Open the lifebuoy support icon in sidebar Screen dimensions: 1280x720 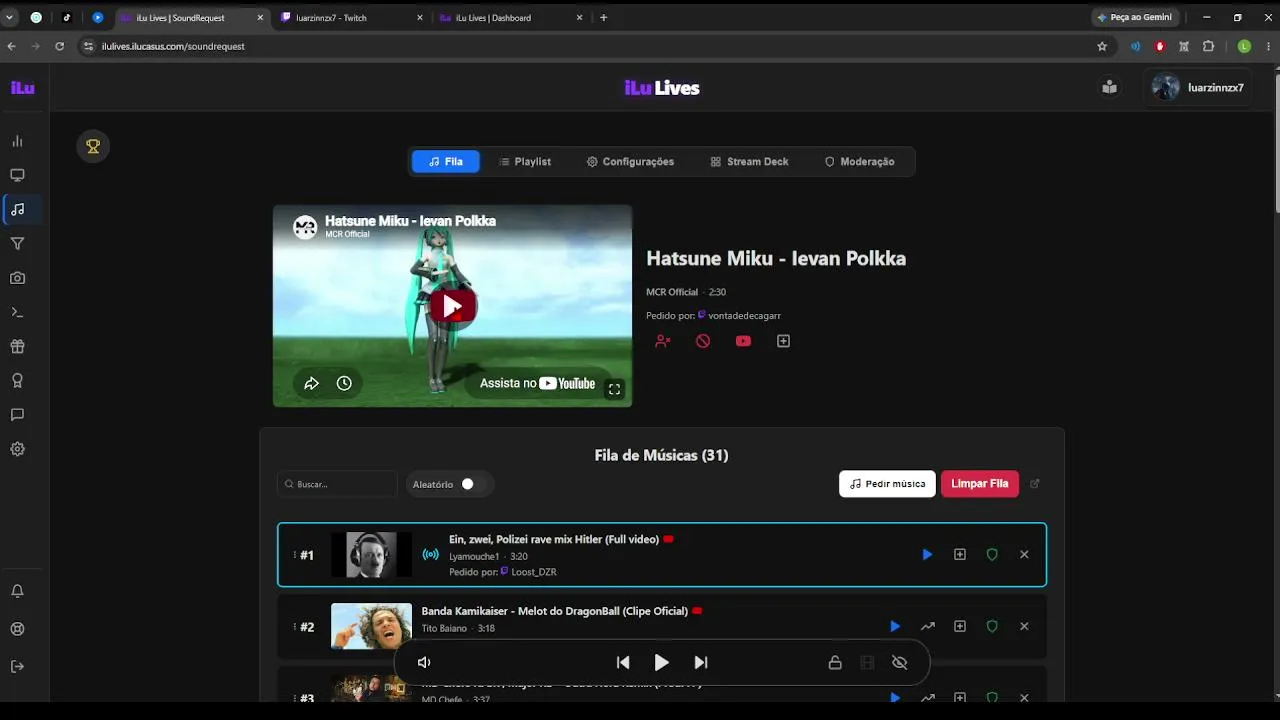click(17, 629)
